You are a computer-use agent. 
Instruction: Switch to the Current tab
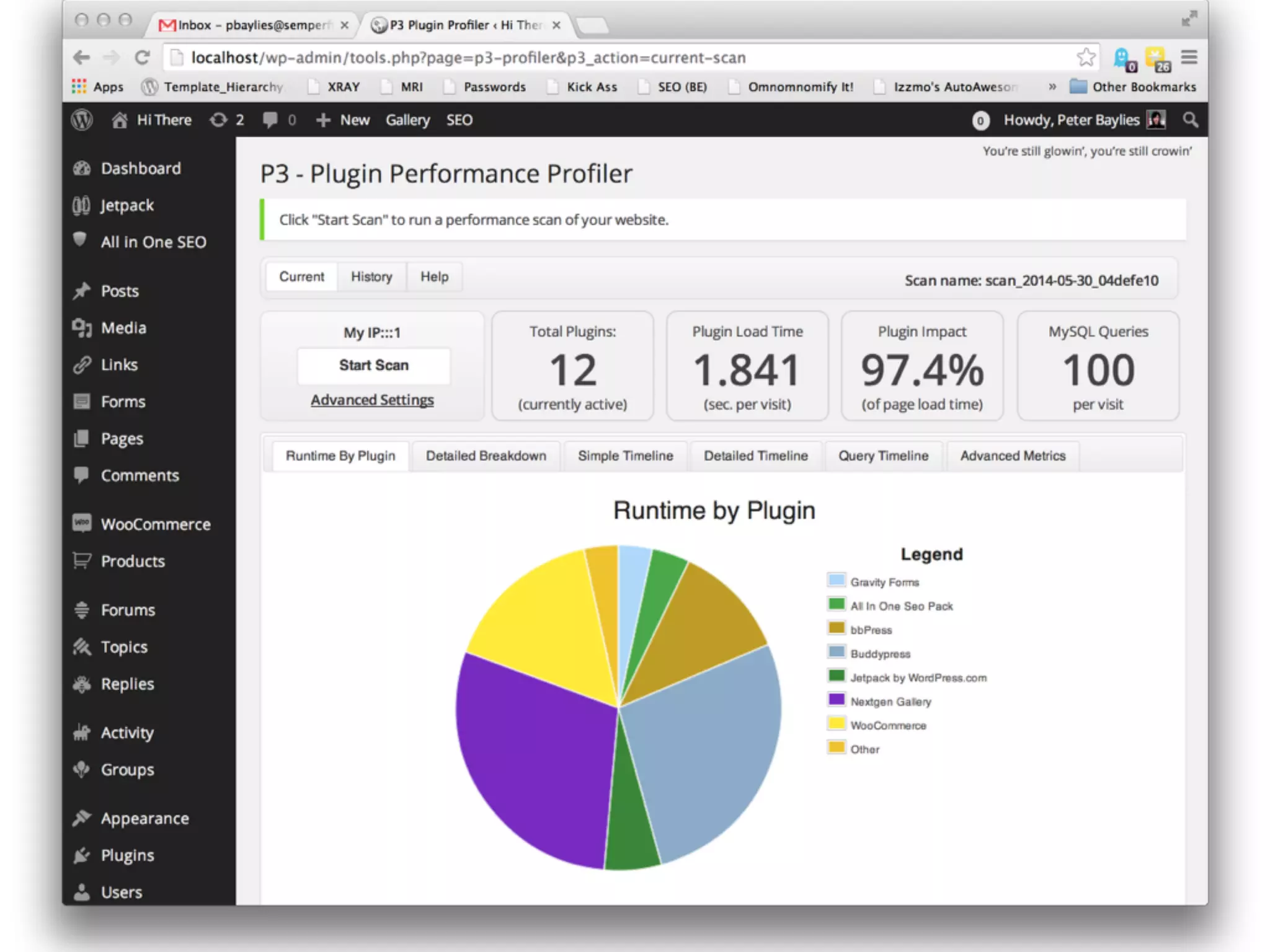point(301,276)
